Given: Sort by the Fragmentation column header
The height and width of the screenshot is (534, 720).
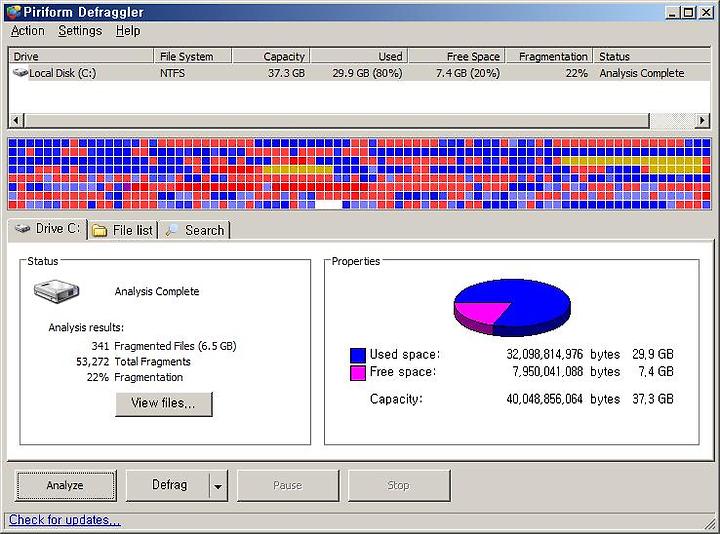Looking at the screenshot, I should point(549,56).
